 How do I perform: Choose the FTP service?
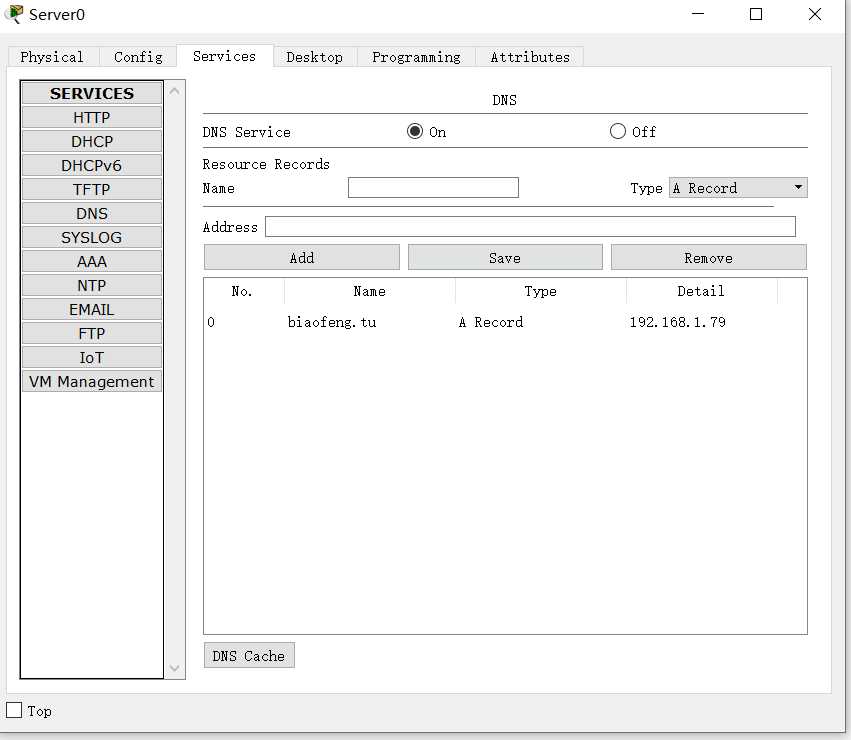(92, 333)
